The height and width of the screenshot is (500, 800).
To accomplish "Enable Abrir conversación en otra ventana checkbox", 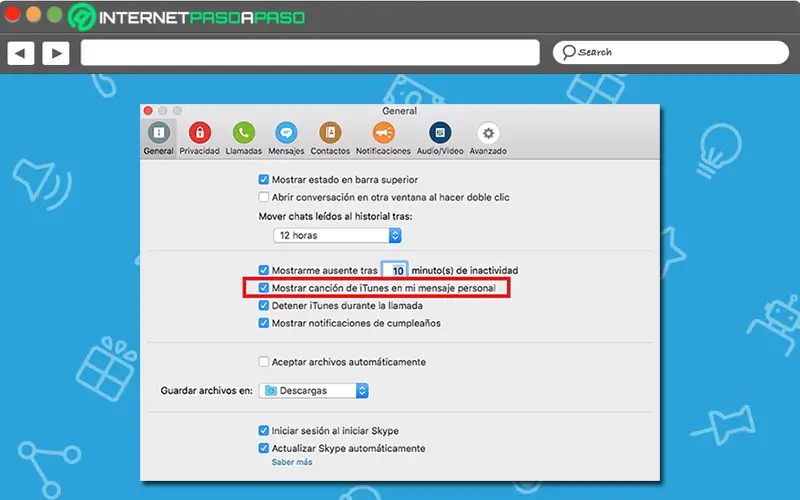I will [x=263, y=197].
